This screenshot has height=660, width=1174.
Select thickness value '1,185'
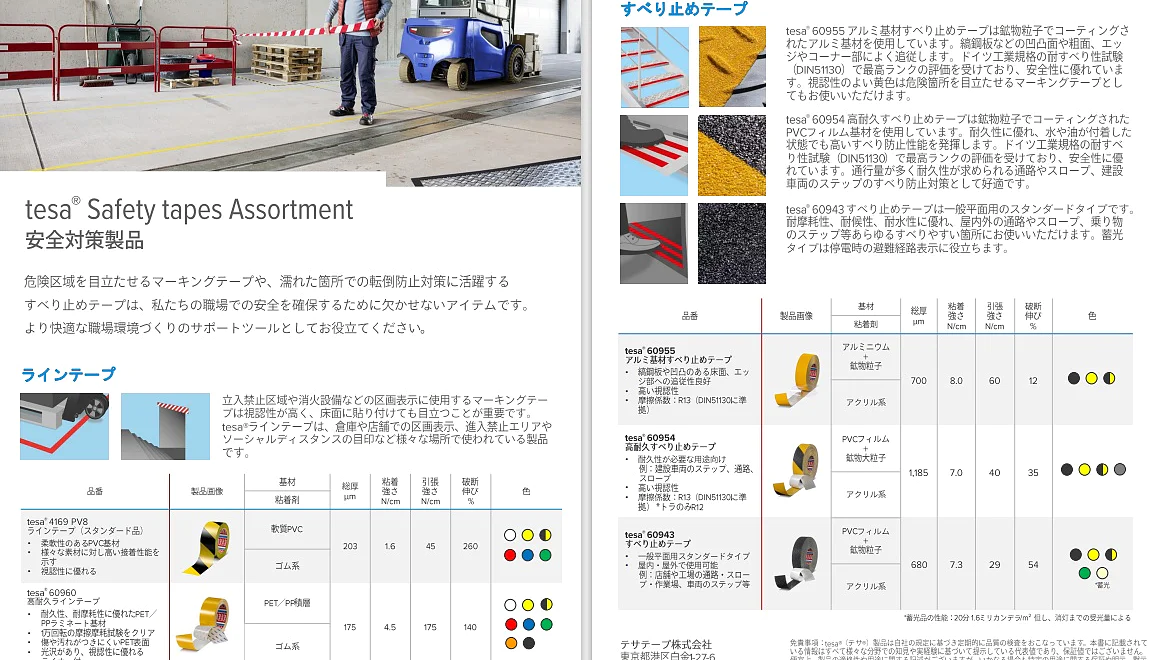pos(919,473)
